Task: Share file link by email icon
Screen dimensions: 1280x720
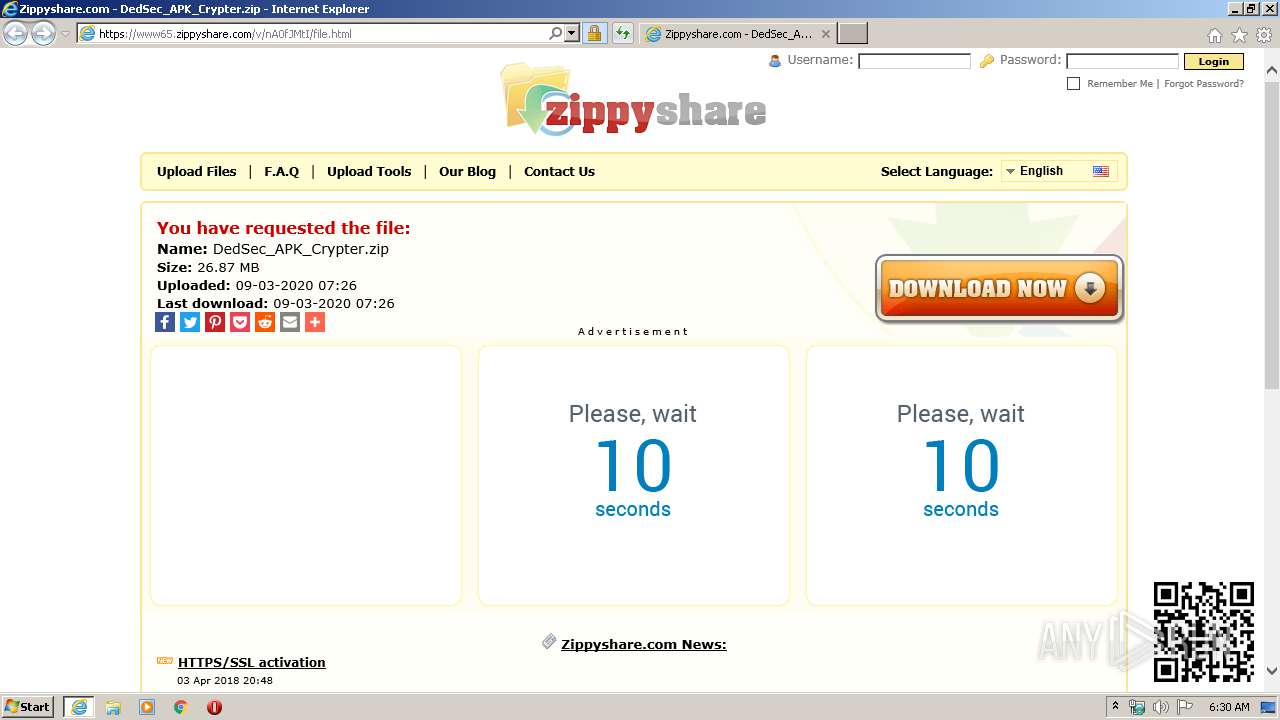Action: pos(290,322)
